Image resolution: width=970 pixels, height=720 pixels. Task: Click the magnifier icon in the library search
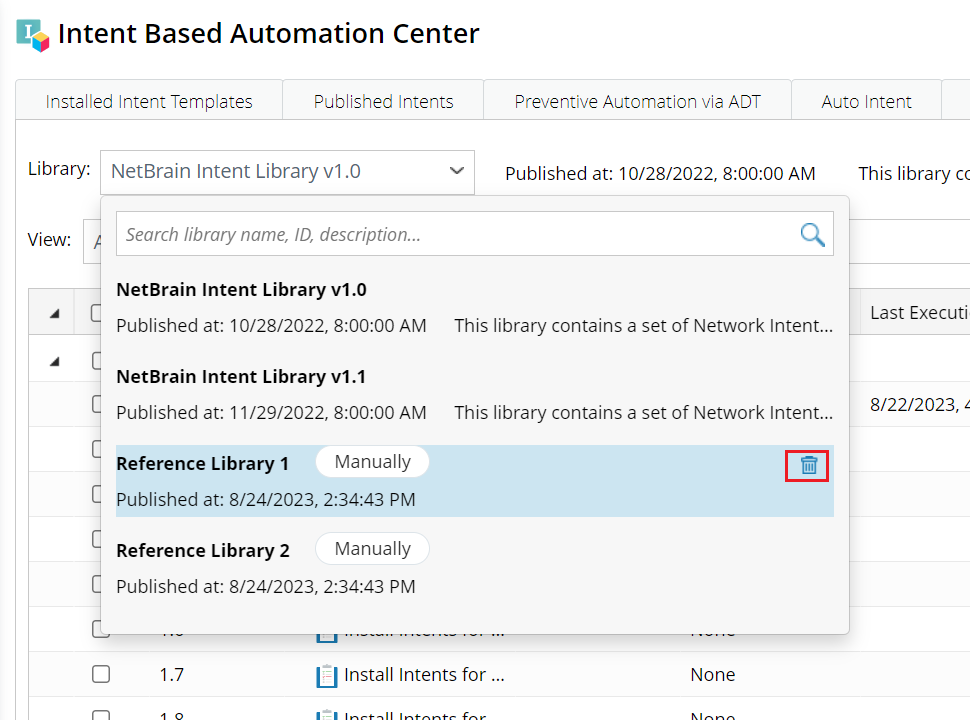click(812, 234)
